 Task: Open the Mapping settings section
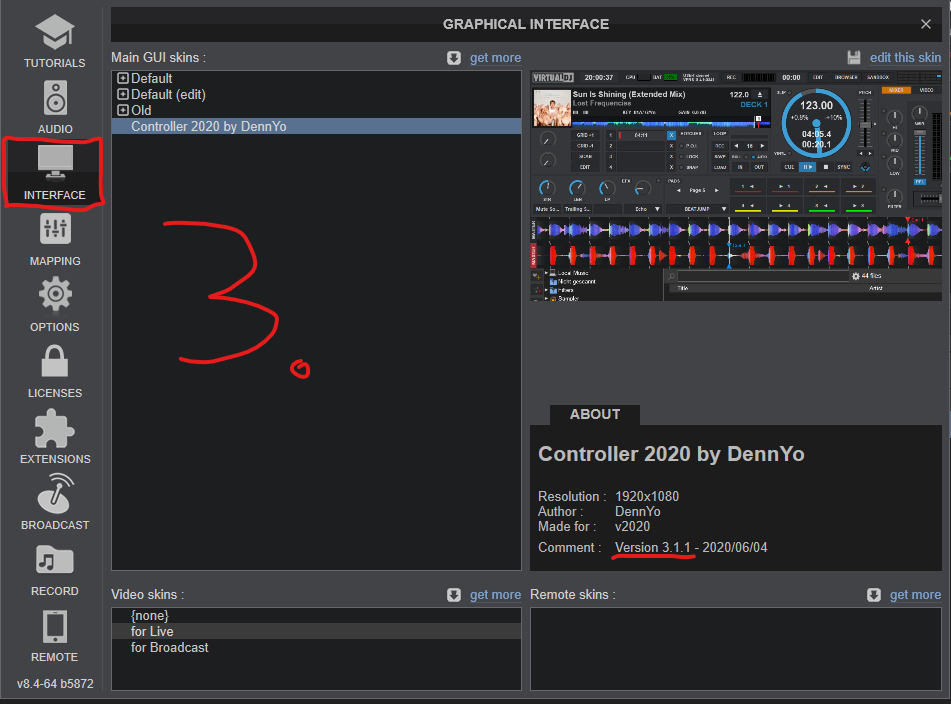(x=55, y=239)
